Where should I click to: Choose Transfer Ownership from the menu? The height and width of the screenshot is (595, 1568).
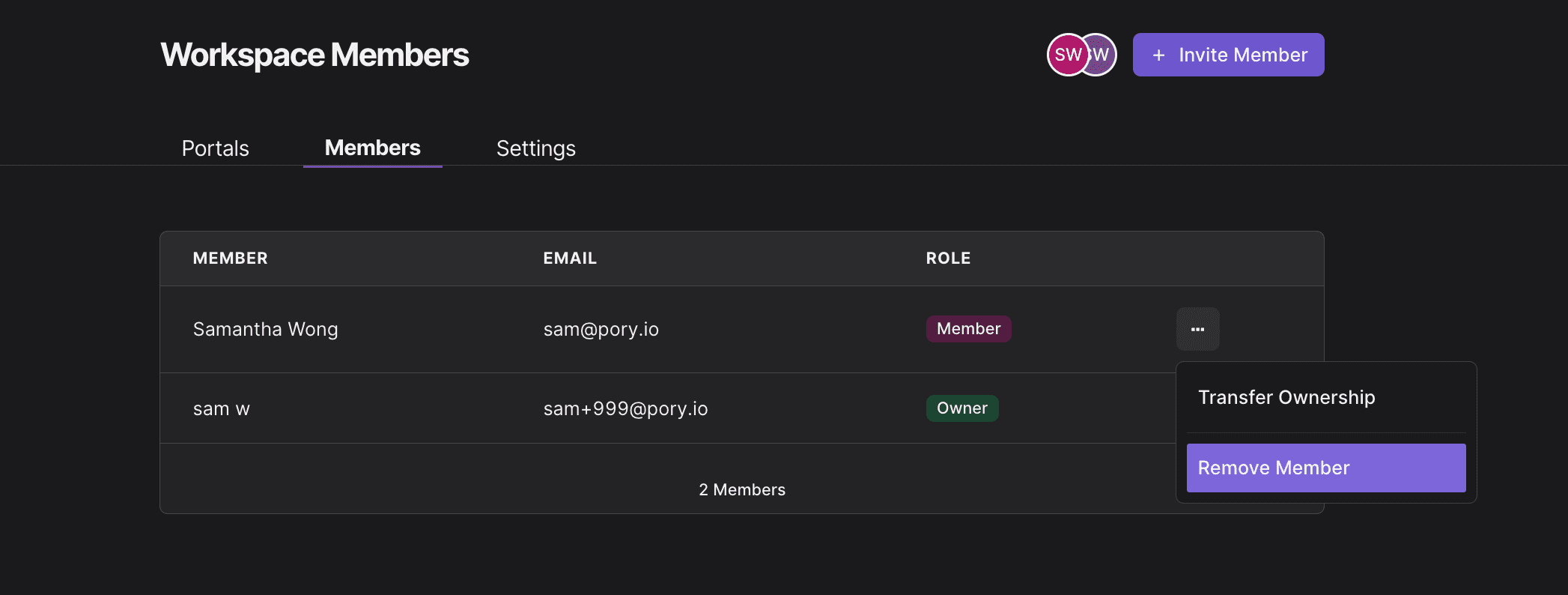pos(1326,397)
